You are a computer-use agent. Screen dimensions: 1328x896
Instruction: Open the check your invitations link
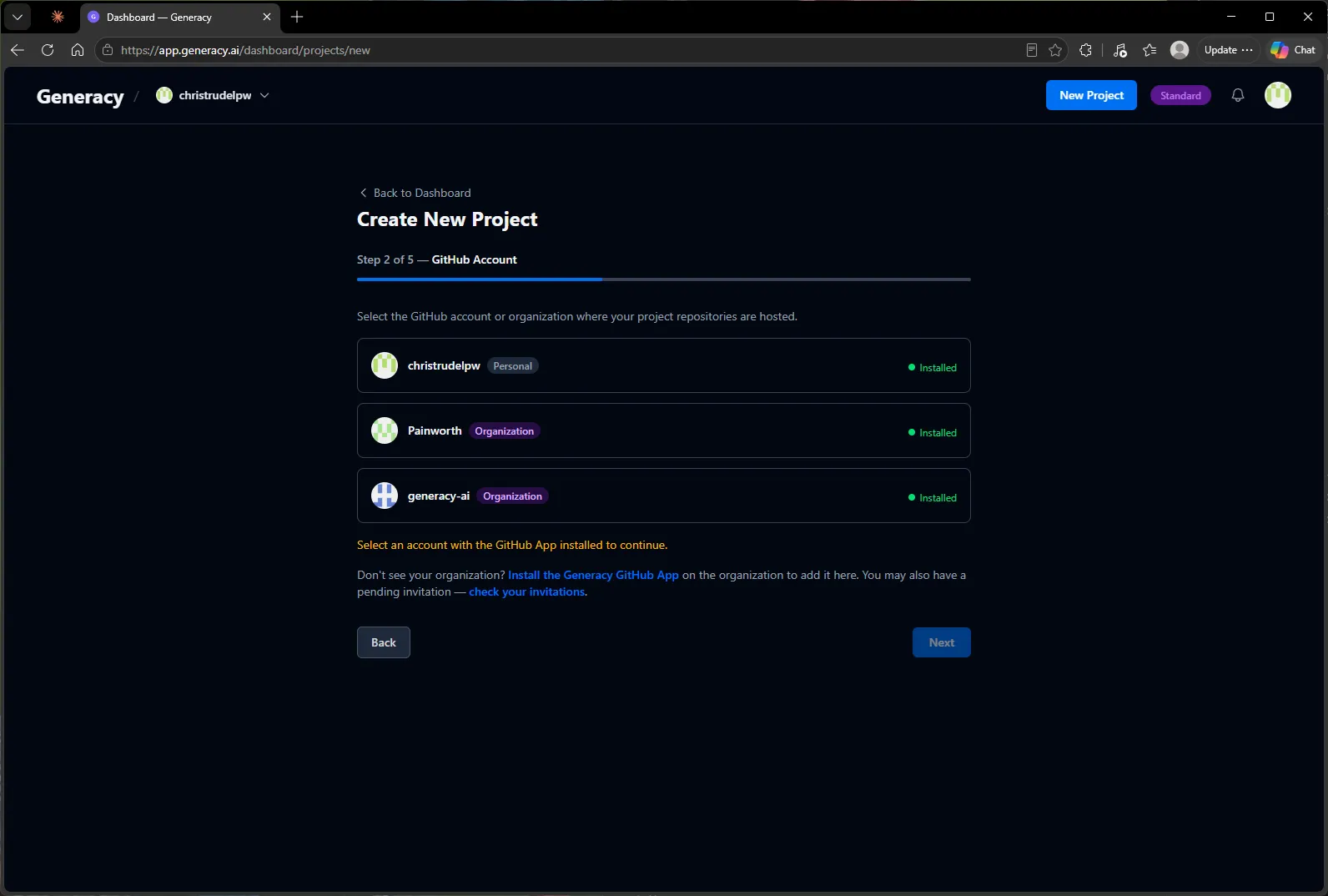point(526,591)
